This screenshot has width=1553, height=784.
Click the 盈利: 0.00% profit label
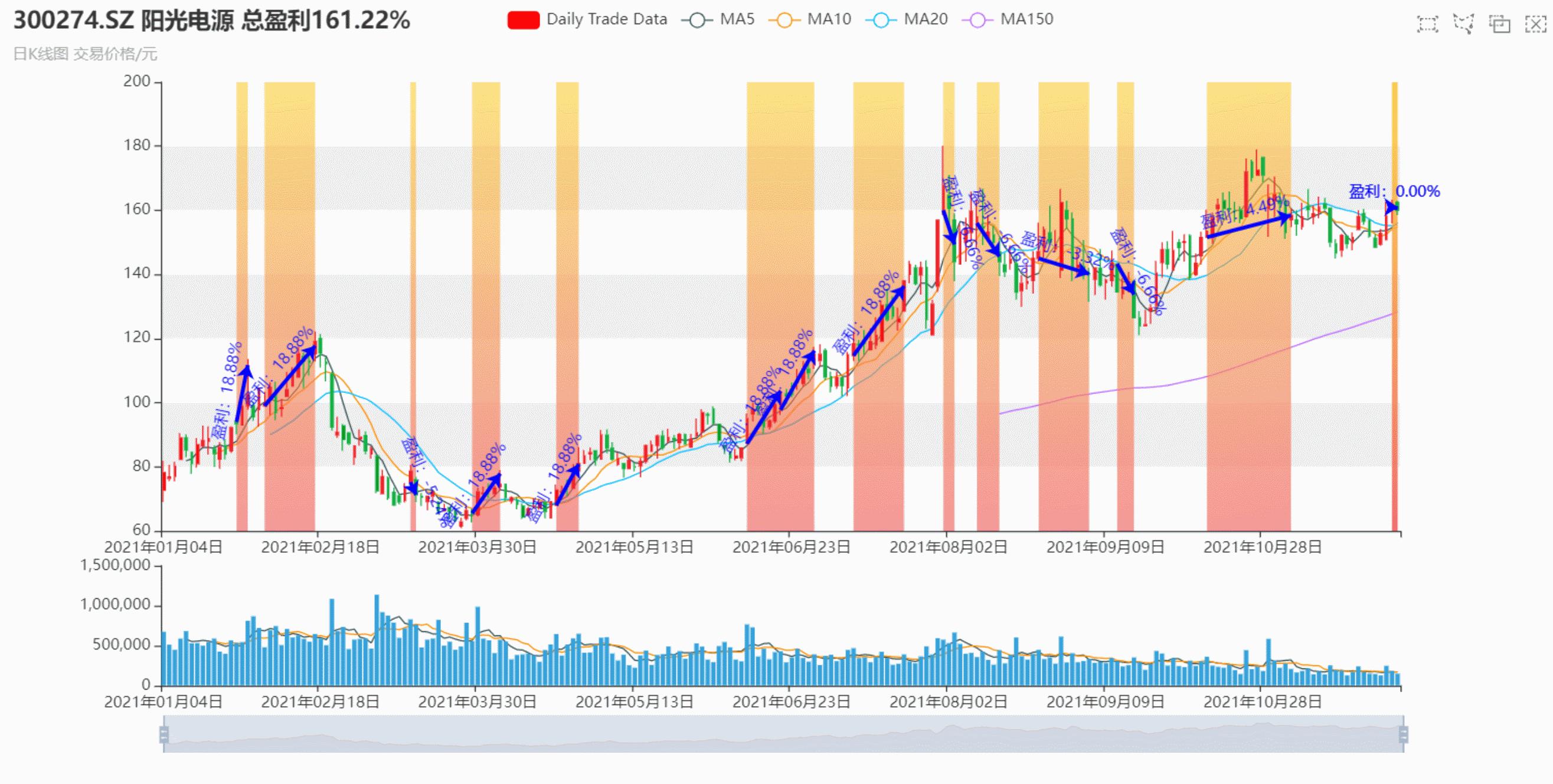click(1394, 192)
